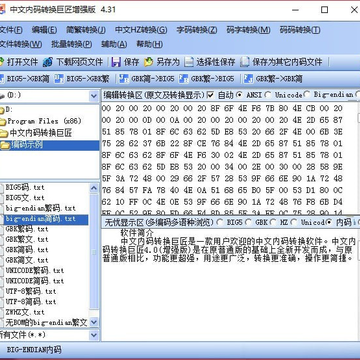Select the BIG5 radio button in display area
This screenshot has width=360, height=360.
[220, 222]
